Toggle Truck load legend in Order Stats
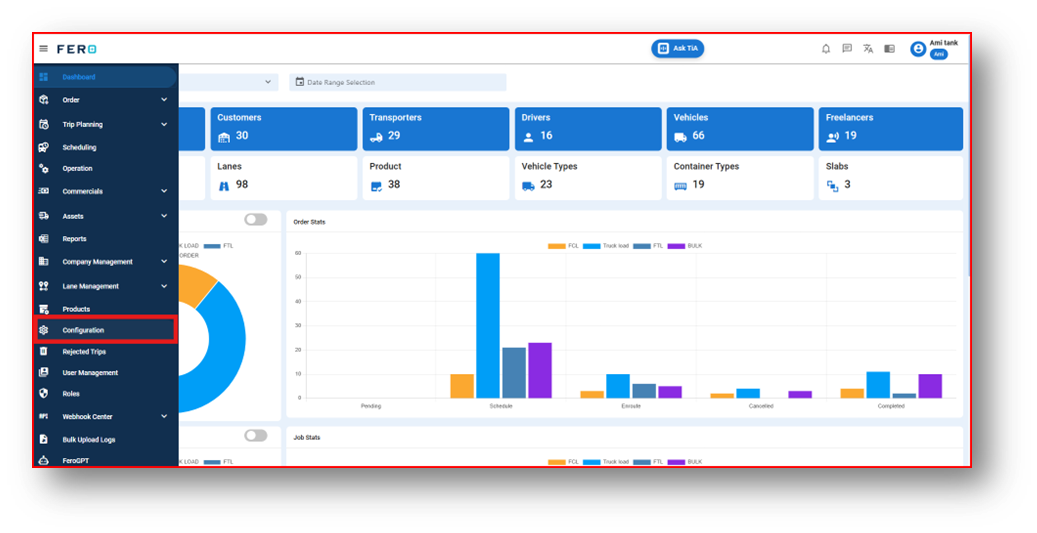Screen dimensions: 1037x533 pos(606,246)
